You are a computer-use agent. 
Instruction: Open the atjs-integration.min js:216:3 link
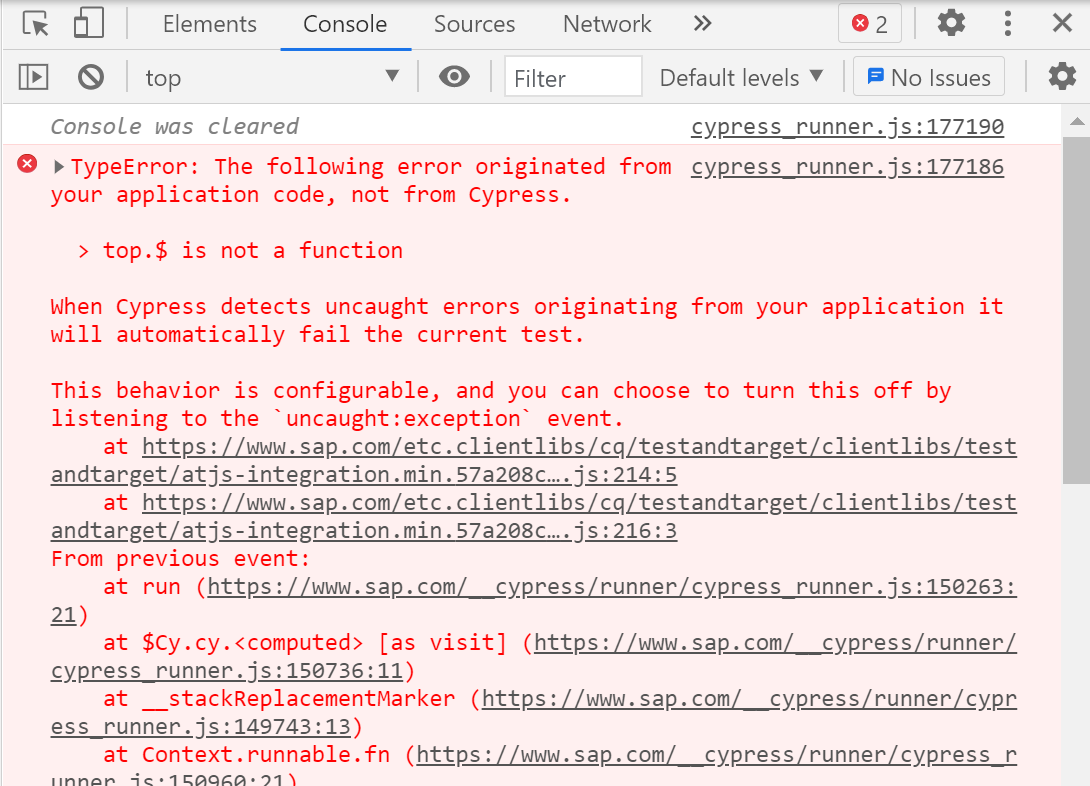pyautogui.click(x=534, y=517)
